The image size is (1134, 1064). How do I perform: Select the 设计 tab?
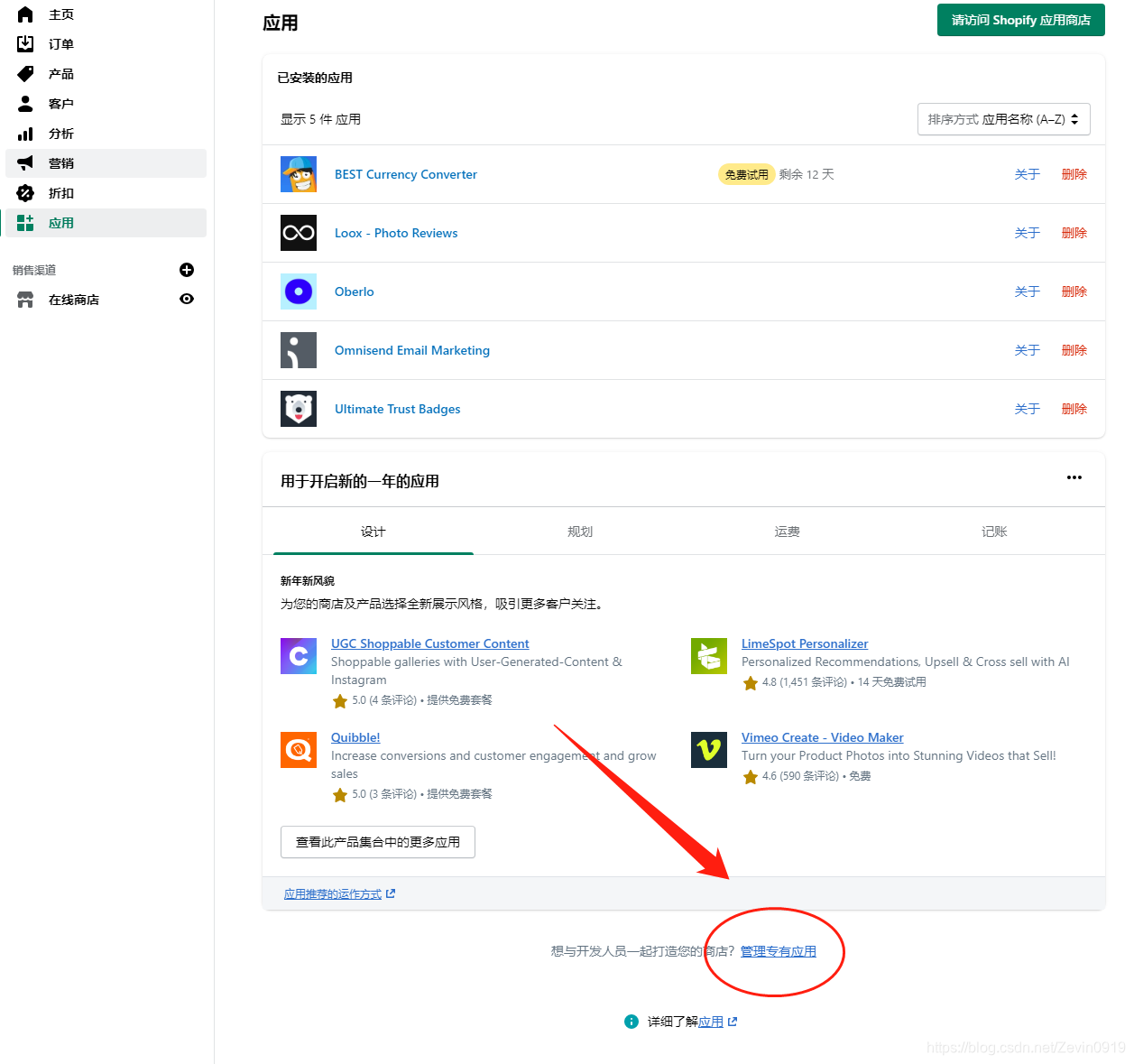[x=373, y=532]
